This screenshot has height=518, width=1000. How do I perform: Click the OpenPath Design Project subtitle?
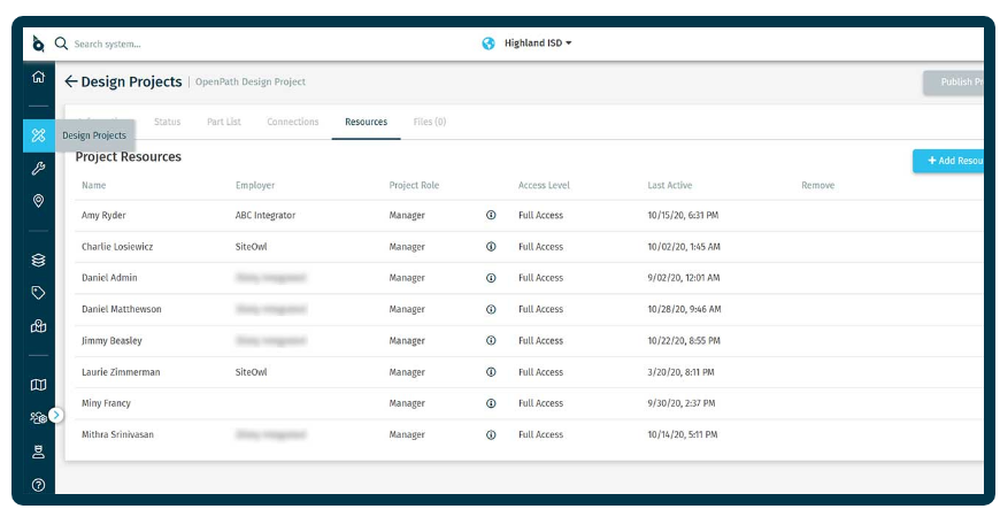pyautogui.click(x=250, y=82)
